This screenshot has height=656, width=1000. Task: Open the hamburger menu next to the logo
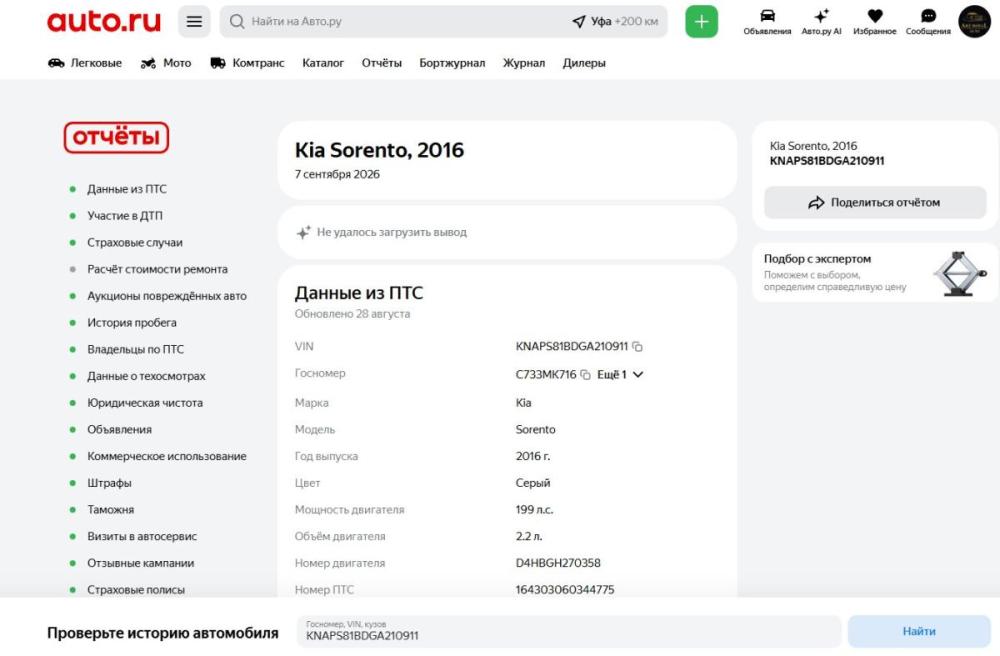click(194, 22)
